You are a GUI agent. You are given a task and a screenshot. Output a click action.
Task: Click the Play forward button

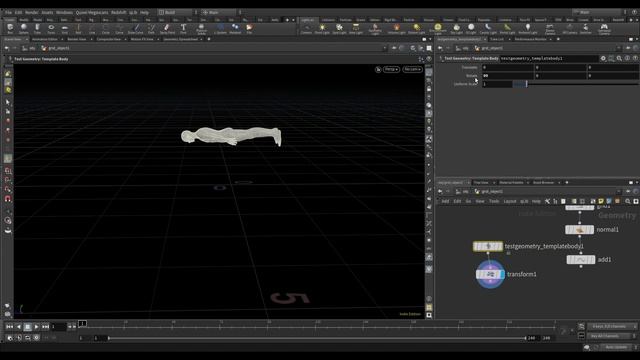[36, 327]
